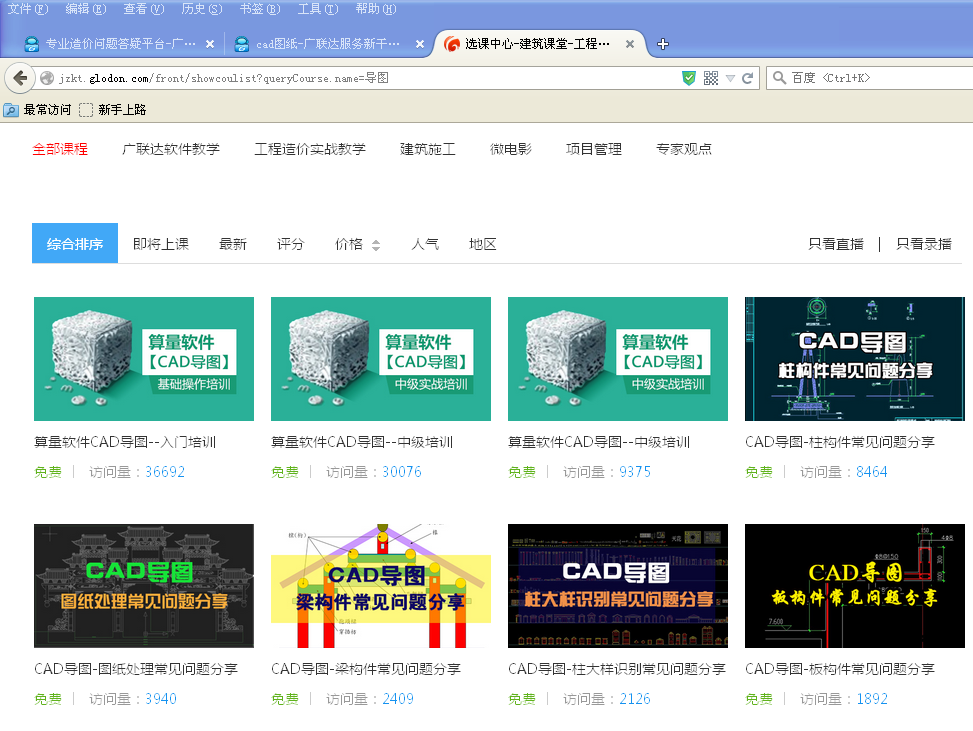Screen dimensions: 973x731
Task: Open the QR code icon in address bar
Action: pyautogui.click(x=711, y=78)
